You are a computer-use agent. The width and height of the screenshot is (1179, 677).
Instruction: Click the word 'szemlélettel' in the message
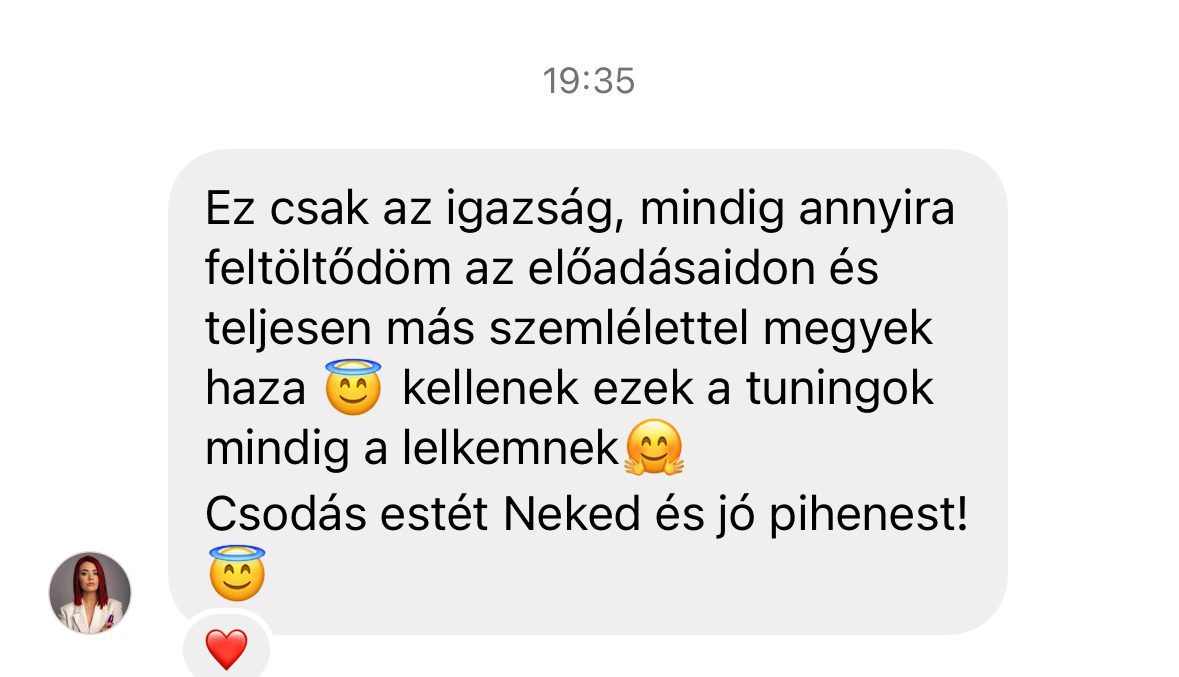(620, 329)
